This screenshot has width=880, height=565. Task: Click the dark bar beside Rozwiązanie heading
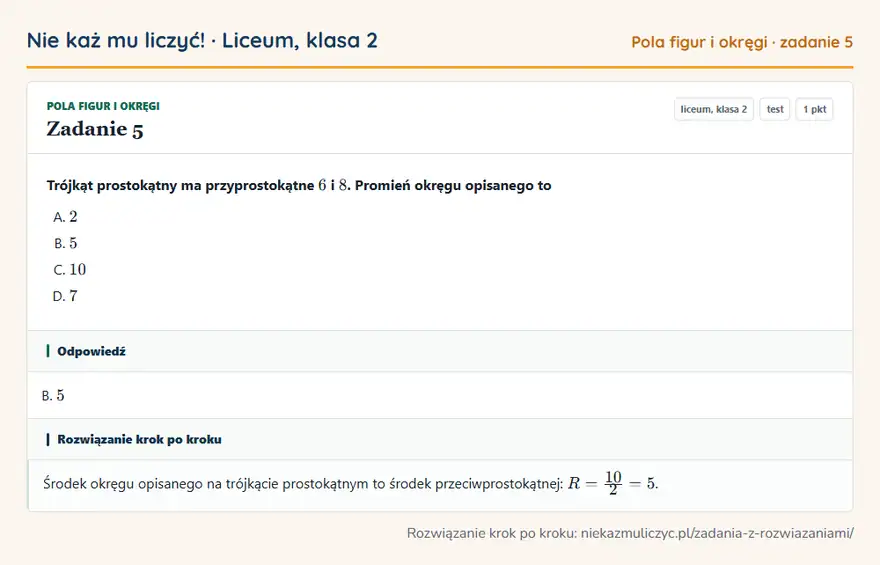pyautogui.click(x=48, y=439)
